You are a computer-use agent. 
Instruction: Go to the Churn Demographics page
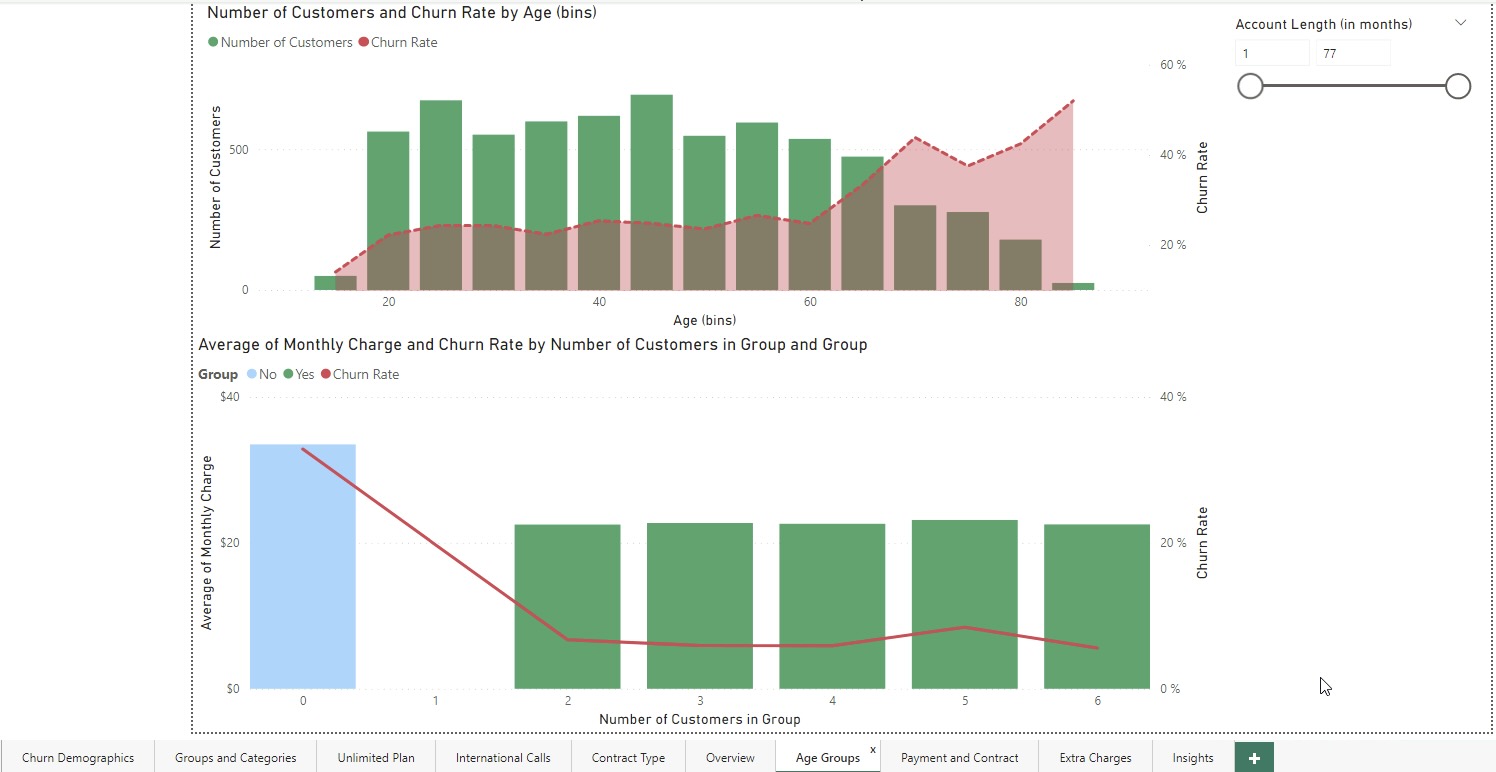[x=79, y=758]
